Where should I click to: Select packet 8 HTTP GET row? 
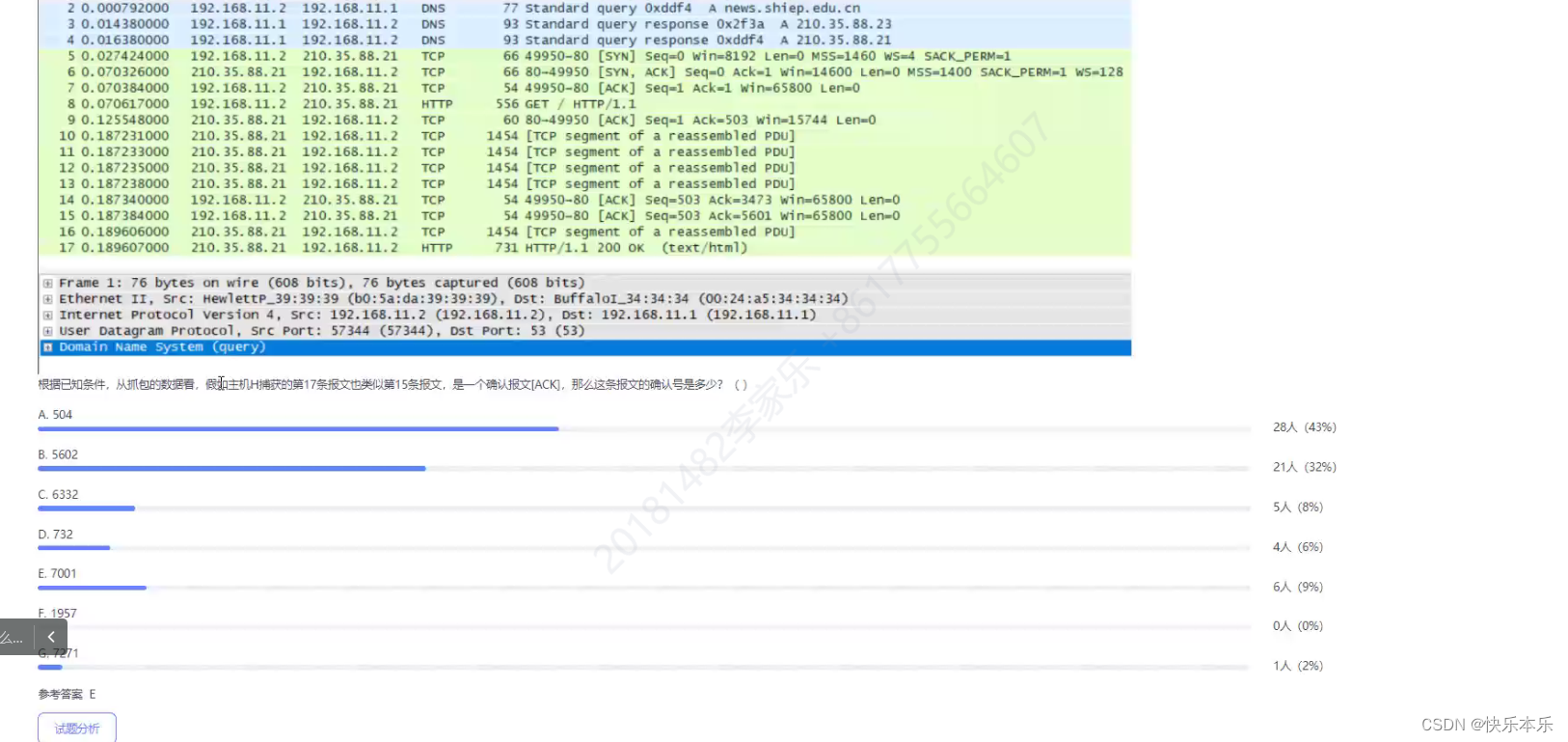(584, 104)
